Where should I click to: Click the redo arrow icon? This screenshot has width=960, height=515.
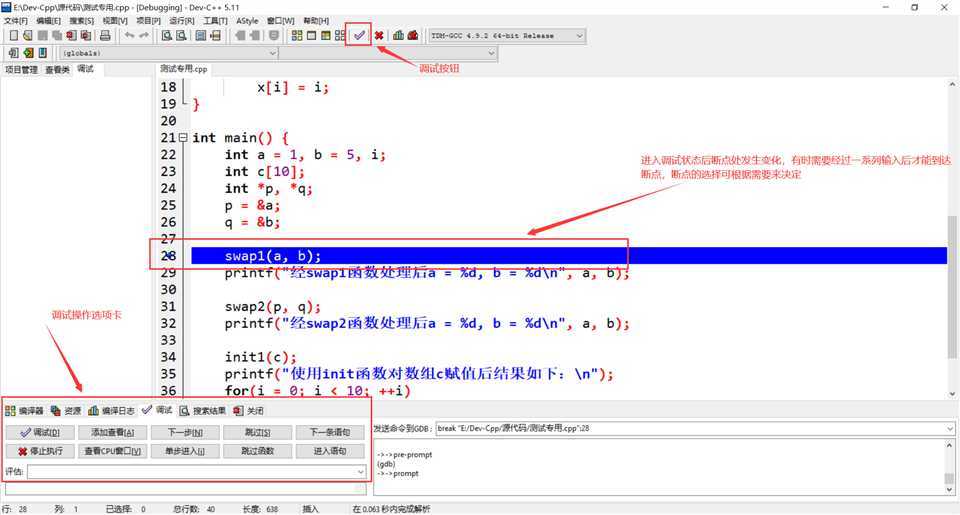click(144, 36)
